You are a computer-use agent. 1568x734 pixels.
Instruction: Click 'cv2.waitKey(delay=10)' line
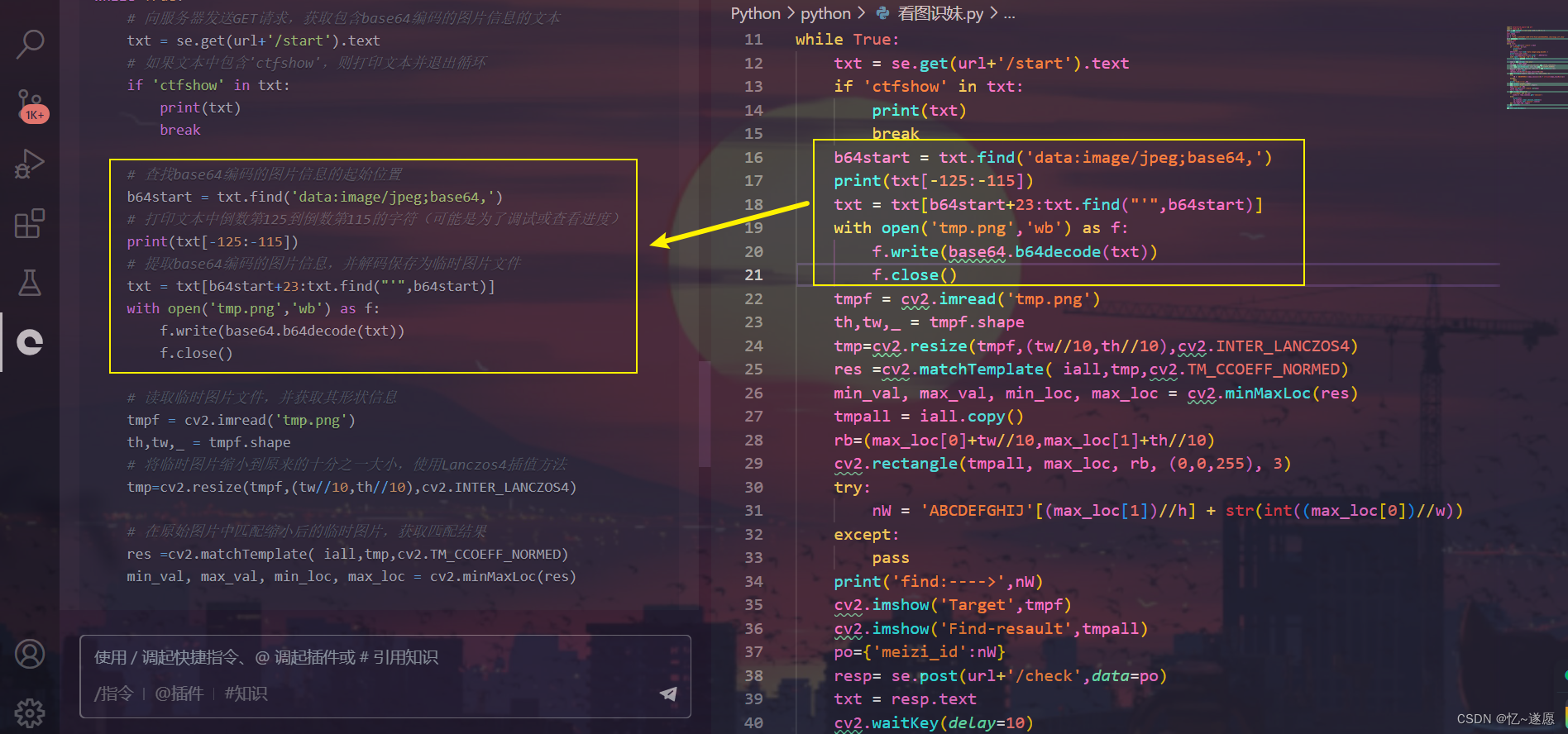click(934, 722)
